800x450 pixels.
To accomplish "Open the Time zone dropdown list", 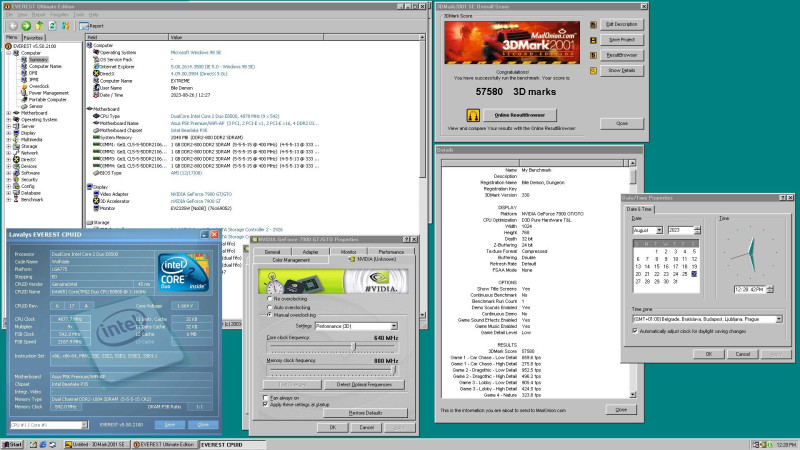I will [x=779, y=319].
